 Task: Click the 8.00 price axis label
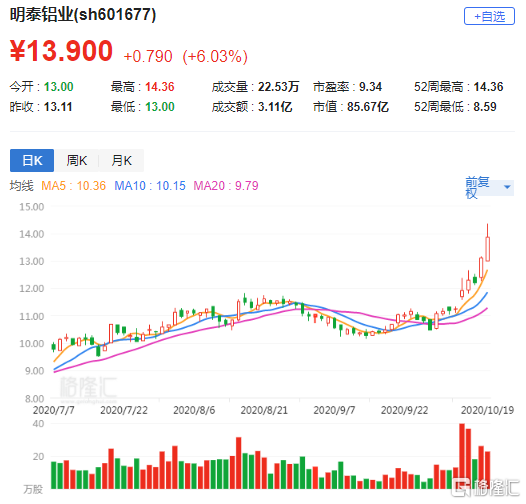tap(34, 399)
